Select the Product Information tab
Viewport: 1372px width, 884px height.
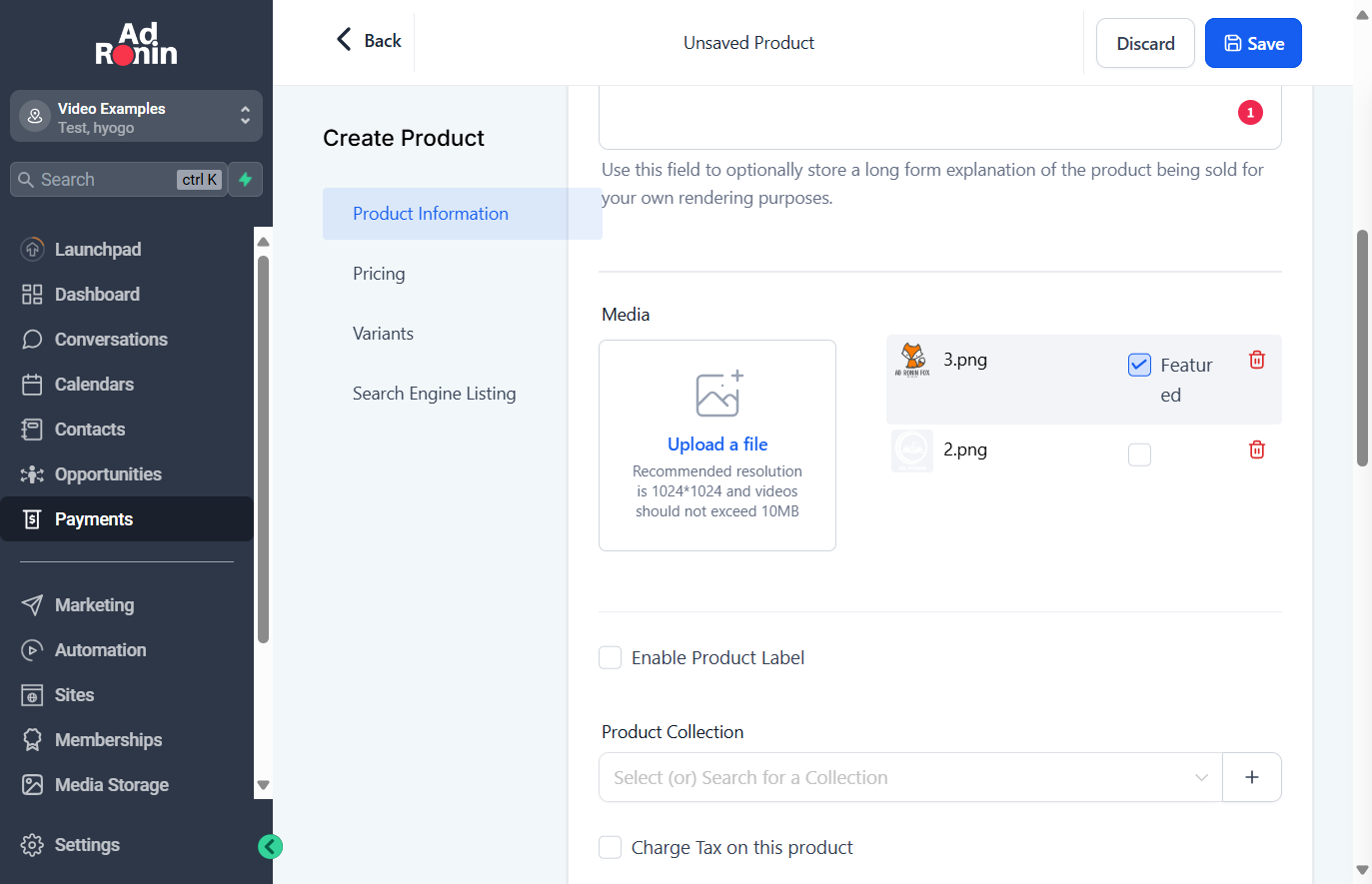[462, 214]
